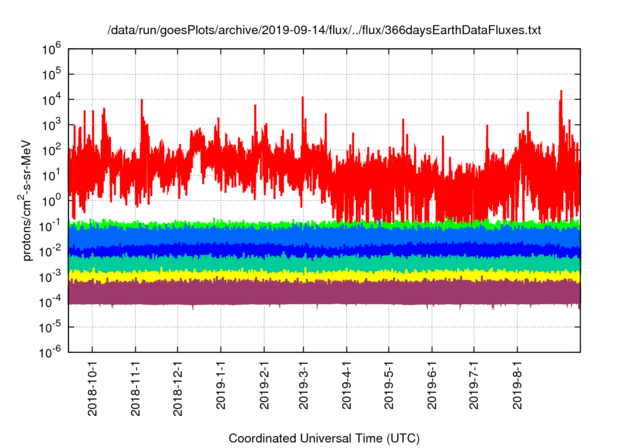The height and width of the screenshot is (448, 640).
Task: Click the Coordinated Universal Time (UTC) axis title
Action: click(x=324, y=439)
